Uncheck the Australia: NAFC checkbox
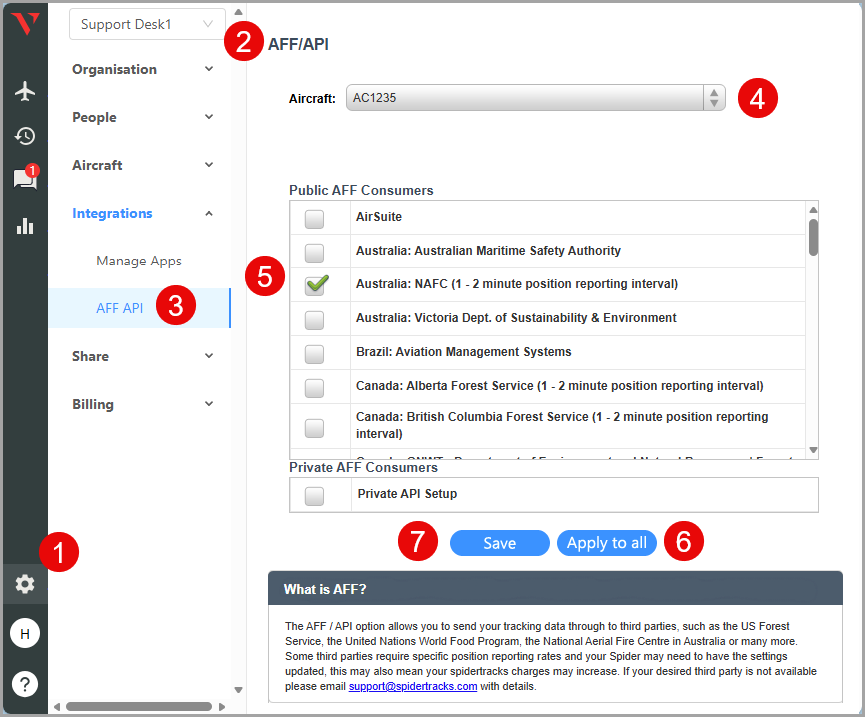Screen dimensions: 865x717 tap(316, 285)
